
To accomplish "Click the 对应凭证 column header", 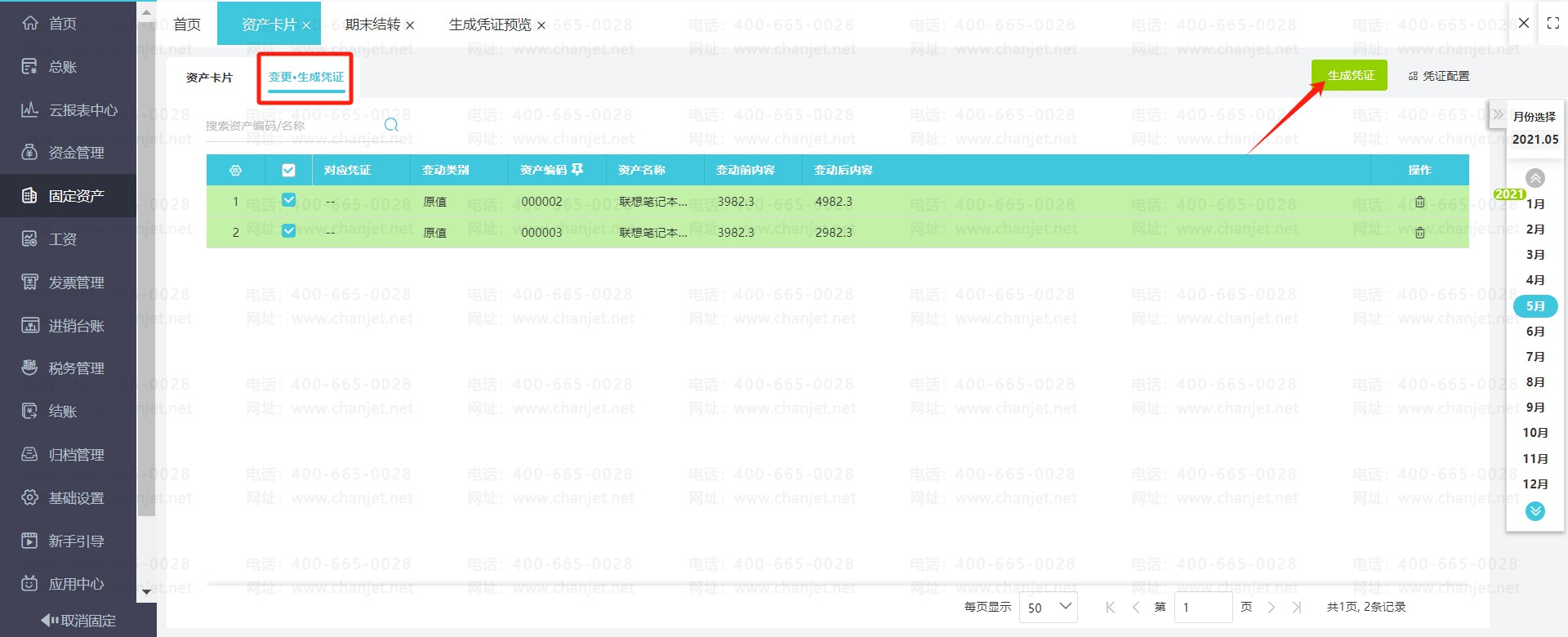I will point(347,170).
